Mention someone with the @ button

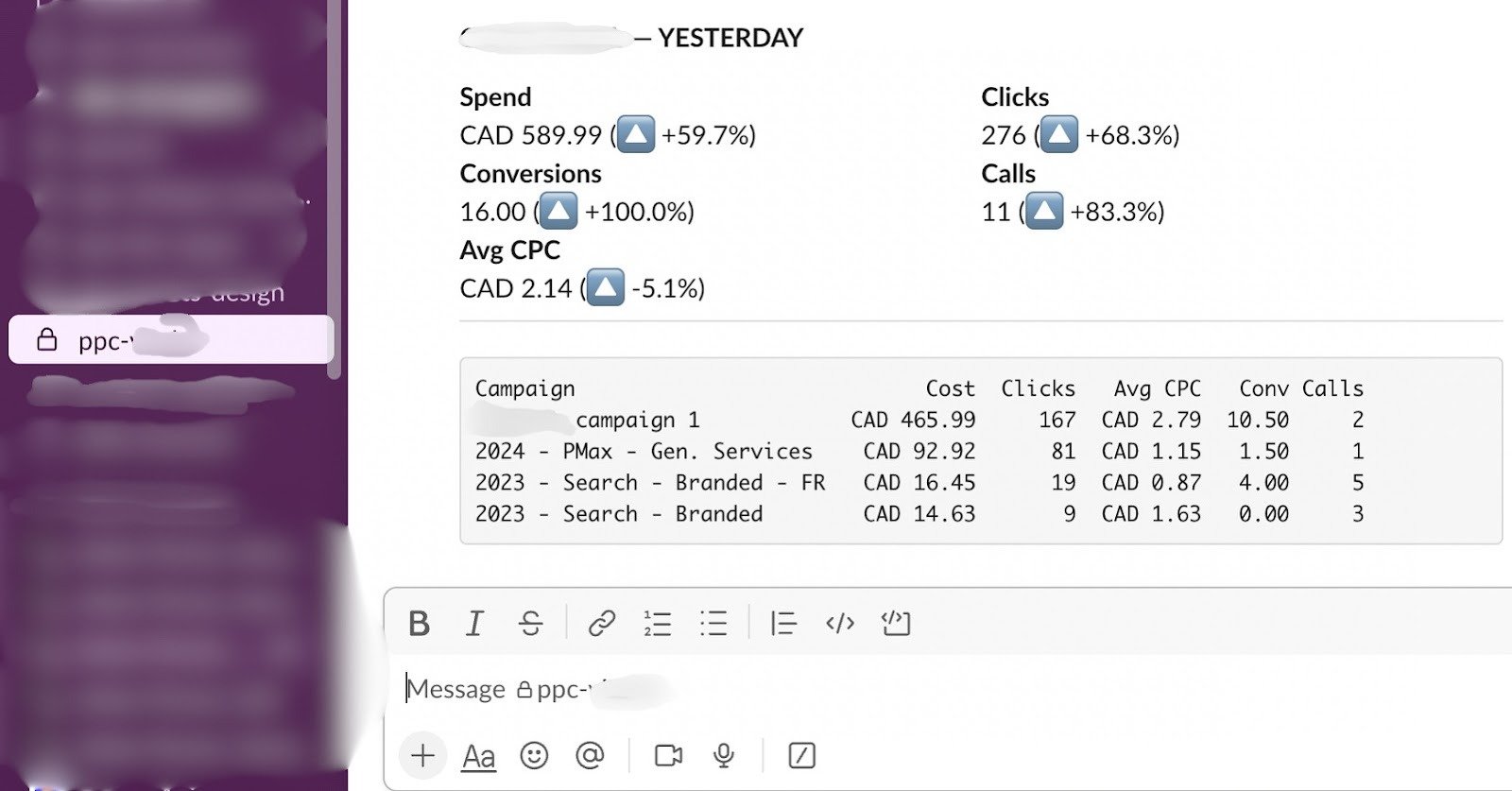pos(590,755)
